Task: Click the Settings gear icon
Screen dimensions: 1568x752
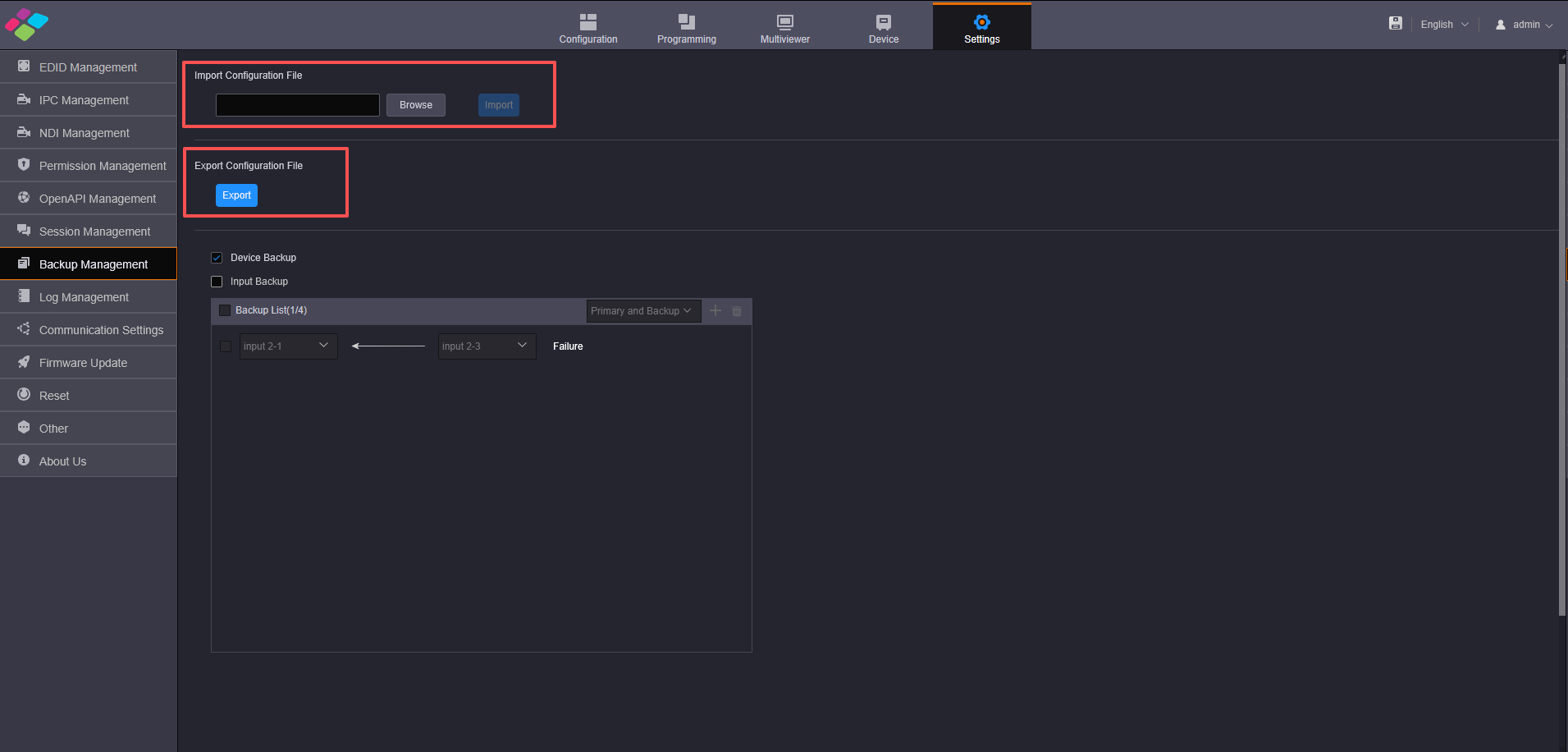Action: tap(982, 22)
